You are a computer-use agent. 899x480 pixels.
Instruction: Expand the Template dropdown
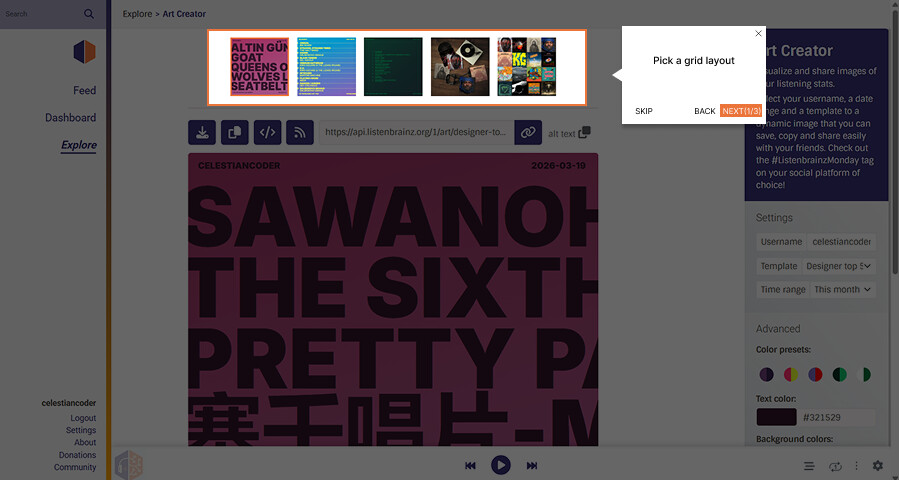pyautogui.click(x=838, y=266)
